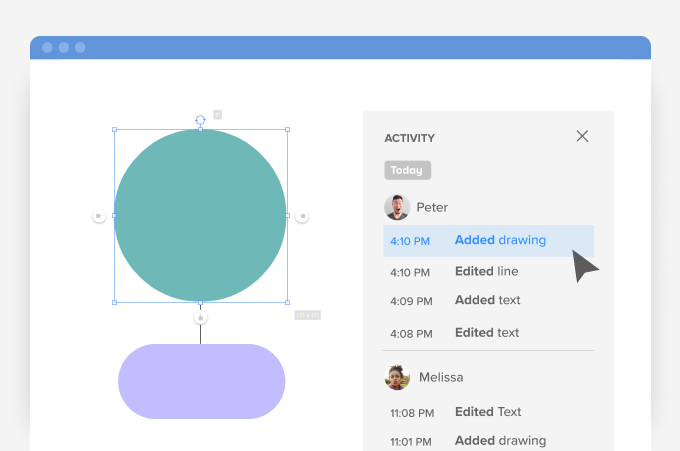Select the 4:10 PM Added drawing entry
680x451 pixels.
click(488, 241)
